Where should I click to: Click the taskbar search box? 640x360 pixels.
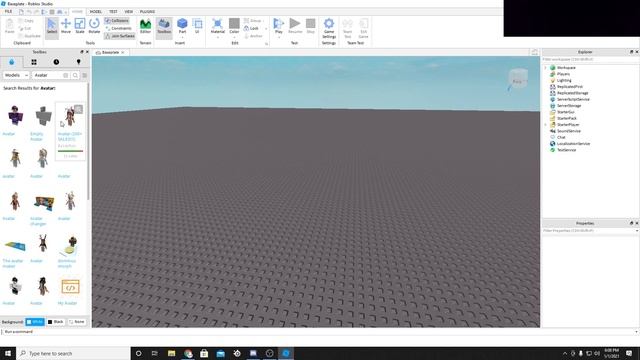click(x=73, y=353)
